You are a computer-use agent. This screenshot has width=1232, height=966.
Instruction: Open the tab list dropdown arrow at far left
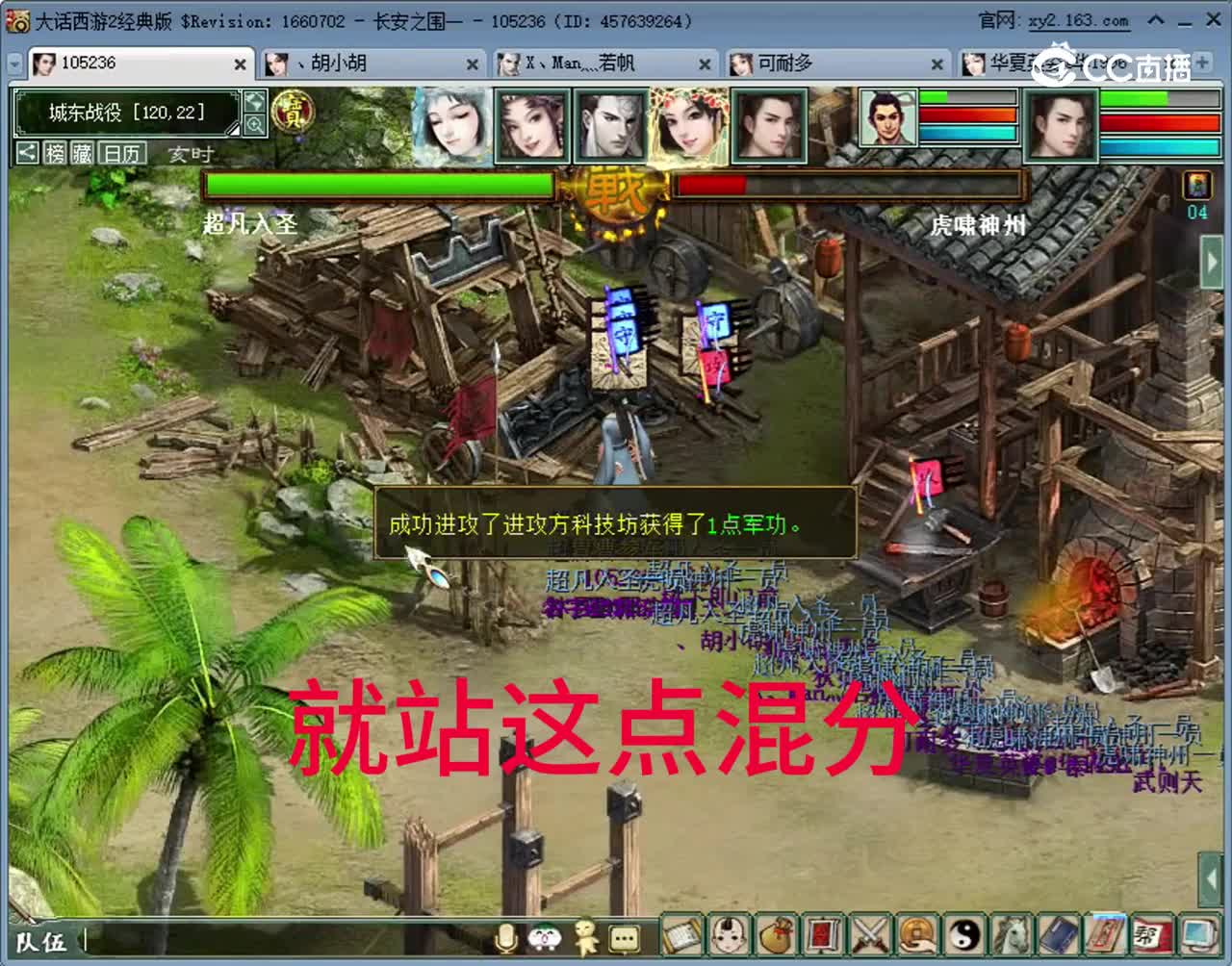click(x=14, y=64)
